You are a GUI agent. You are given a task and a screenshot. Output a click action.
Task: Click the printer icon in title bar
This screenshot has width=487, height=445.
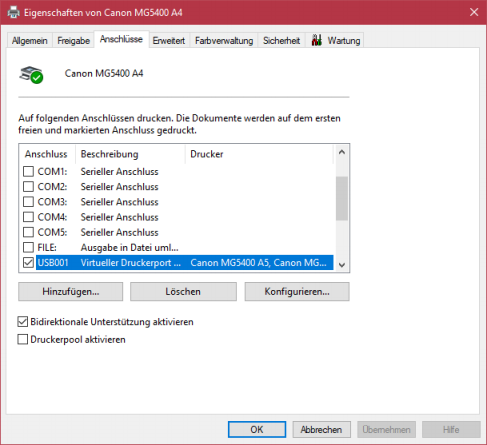click(13, 13)
